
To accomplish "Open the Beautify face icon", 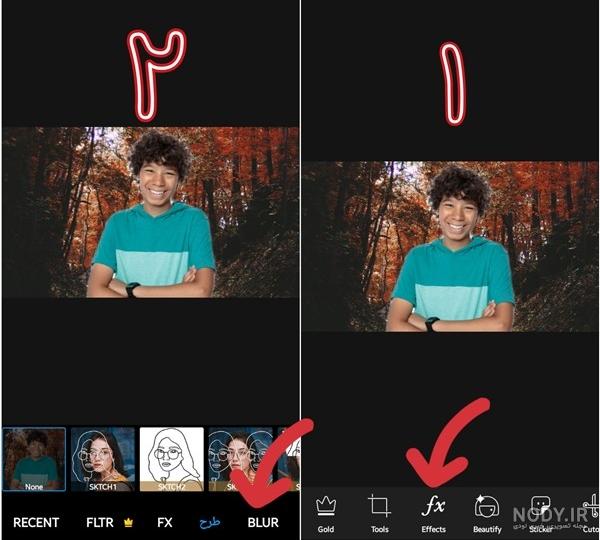I will 487,506.
